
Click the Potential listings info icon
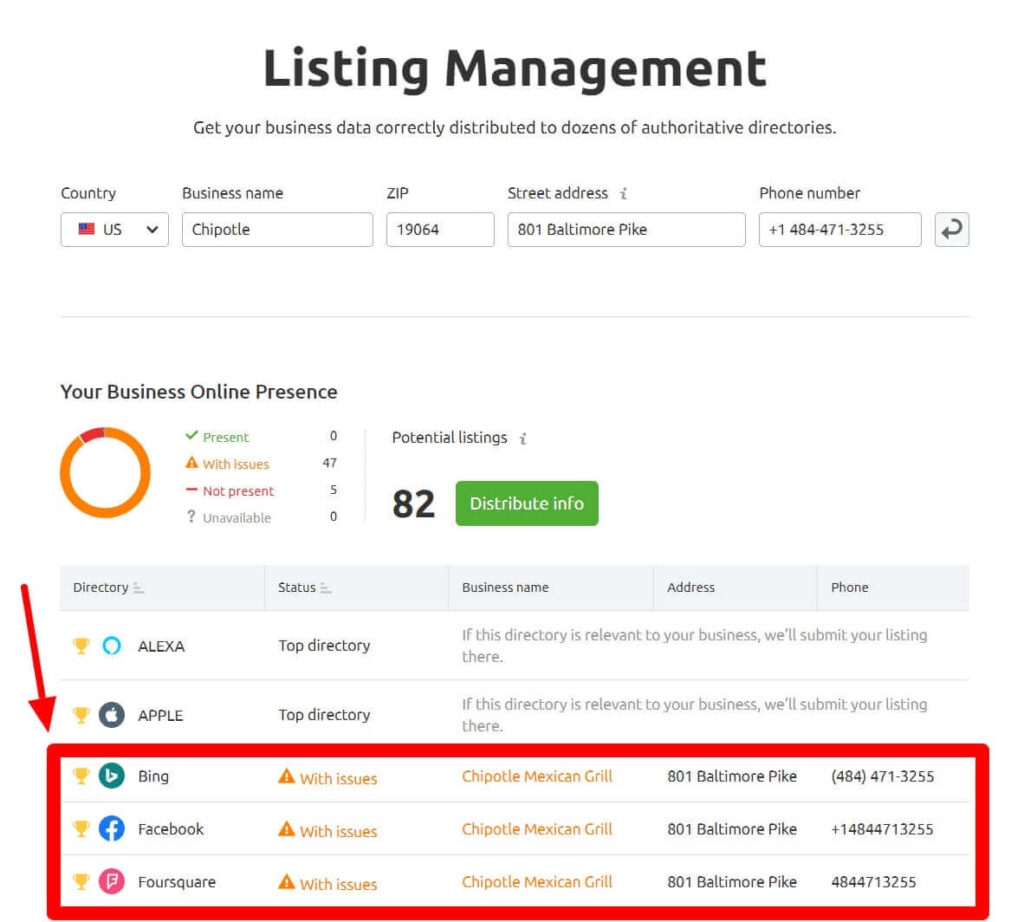coord(522,438)
